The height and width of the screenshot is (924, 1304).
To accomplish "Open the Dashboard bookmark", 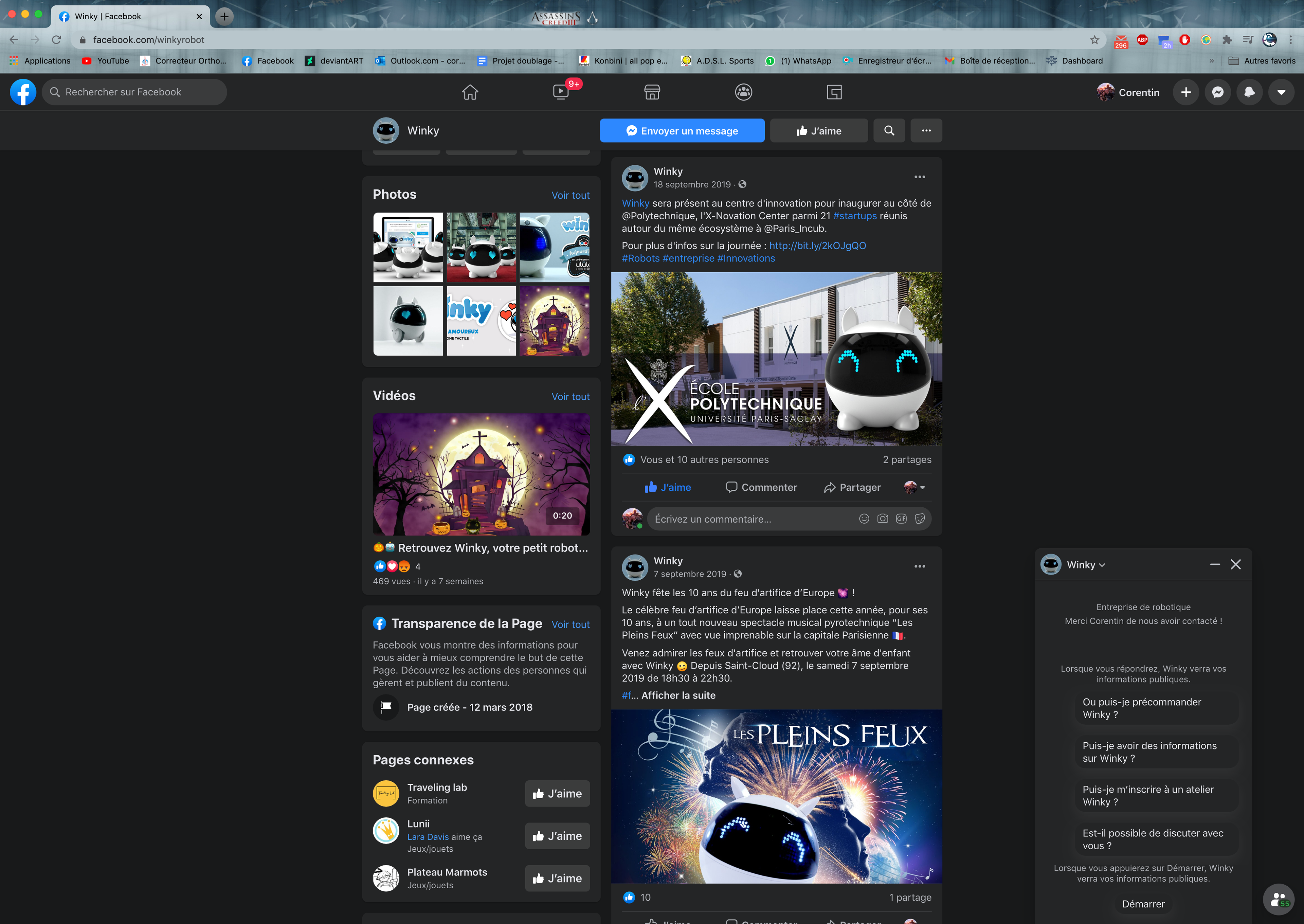I will coord(1074,61).
